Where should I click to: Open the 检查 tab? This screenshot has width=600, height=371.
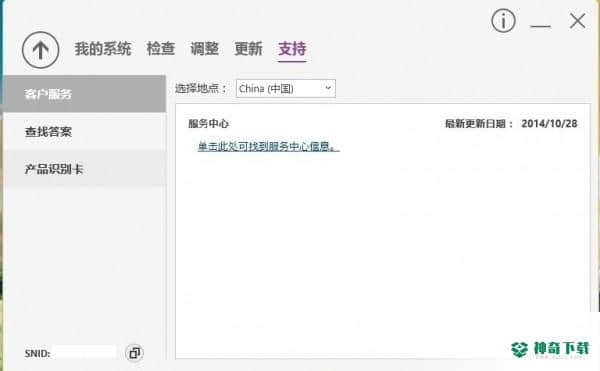pyautogui.click(x=161, y=49)
